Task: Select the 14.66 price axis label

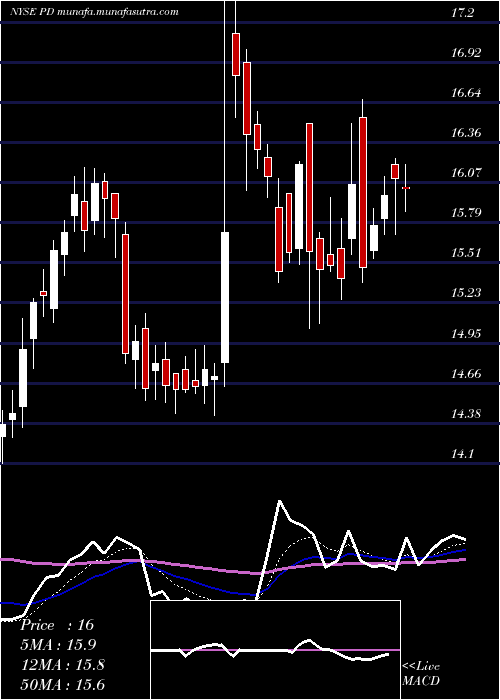Action: pyautogui.click(x=466, y=374)
